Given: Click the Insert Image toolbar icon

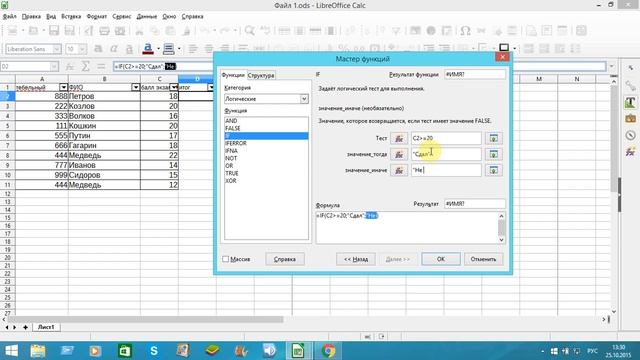Looking at the screenshot, I should coord(415,31).
